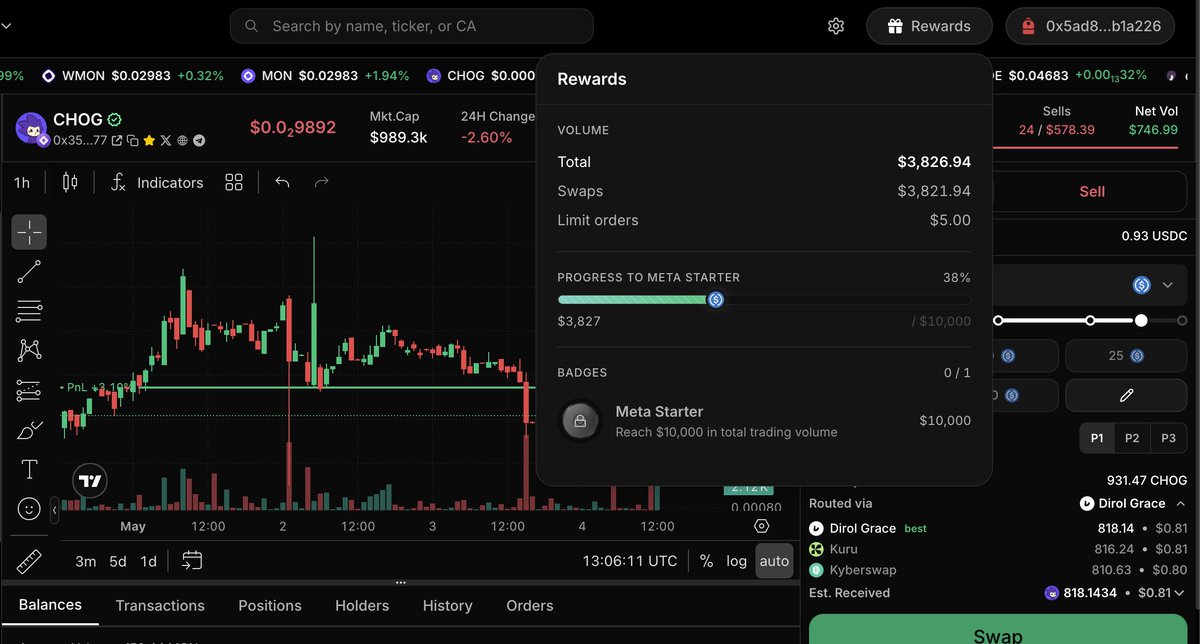Click the Meta Starter progress bar marker
The width and height of the screenshot is (1200, 644).
[x=716, y=299]
